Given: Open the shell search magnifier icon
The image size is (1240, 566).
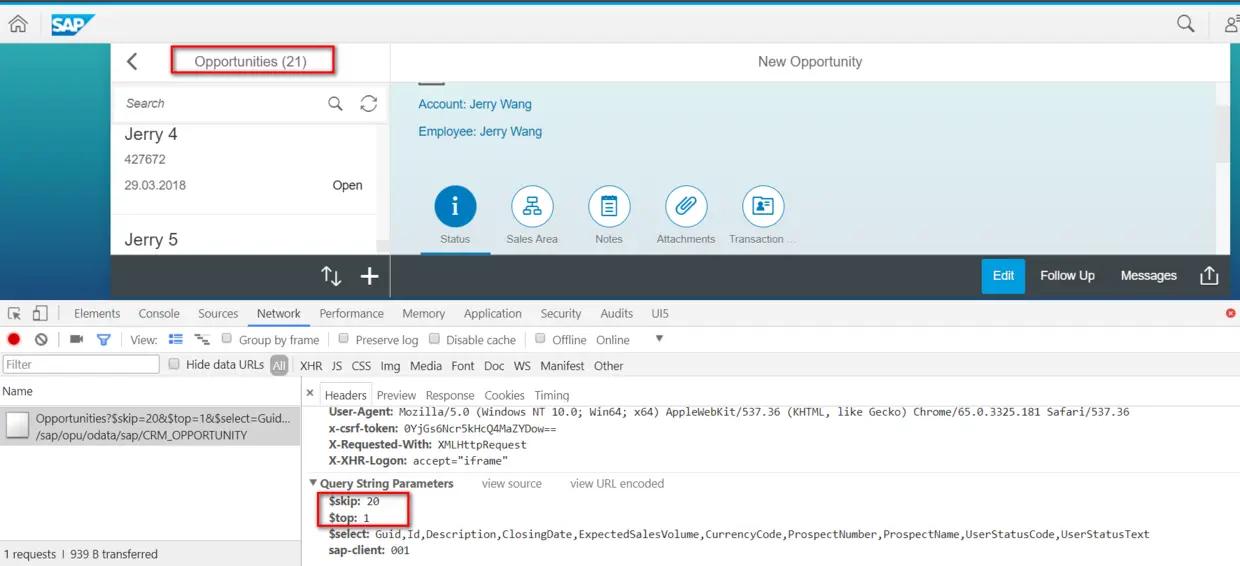Looking at the screenshot, I should (x=1185, y=24).
